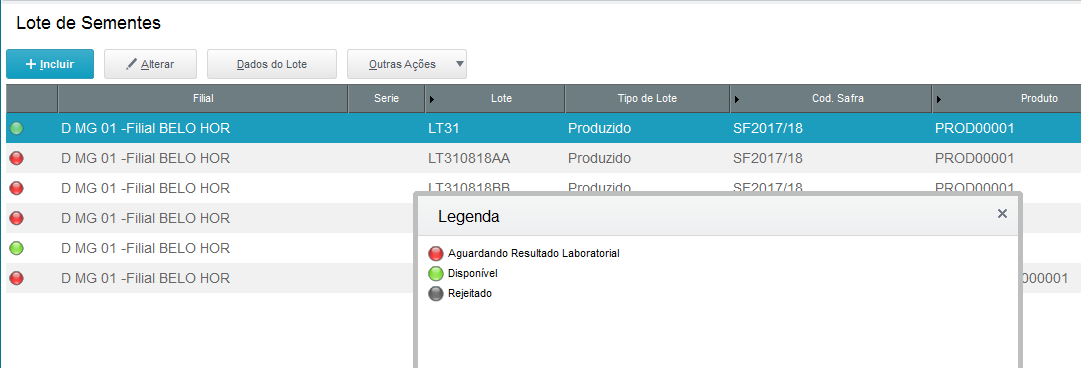Click the Tipo de Lote column header
This screenshot has height=368, width=1081.
pos(647,99)
